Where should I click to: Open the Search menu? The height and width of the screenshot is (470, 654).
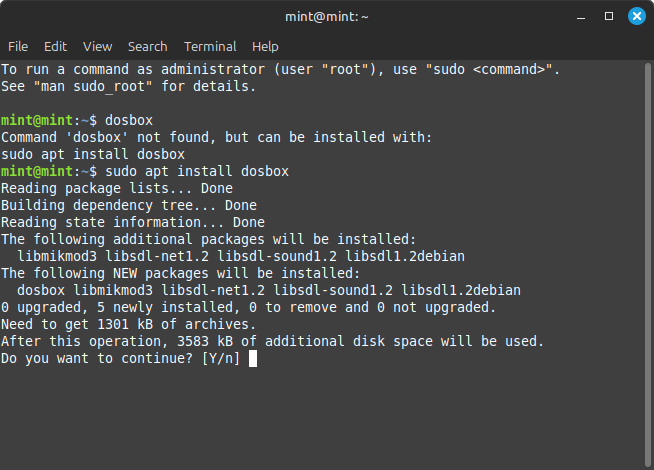147,46
